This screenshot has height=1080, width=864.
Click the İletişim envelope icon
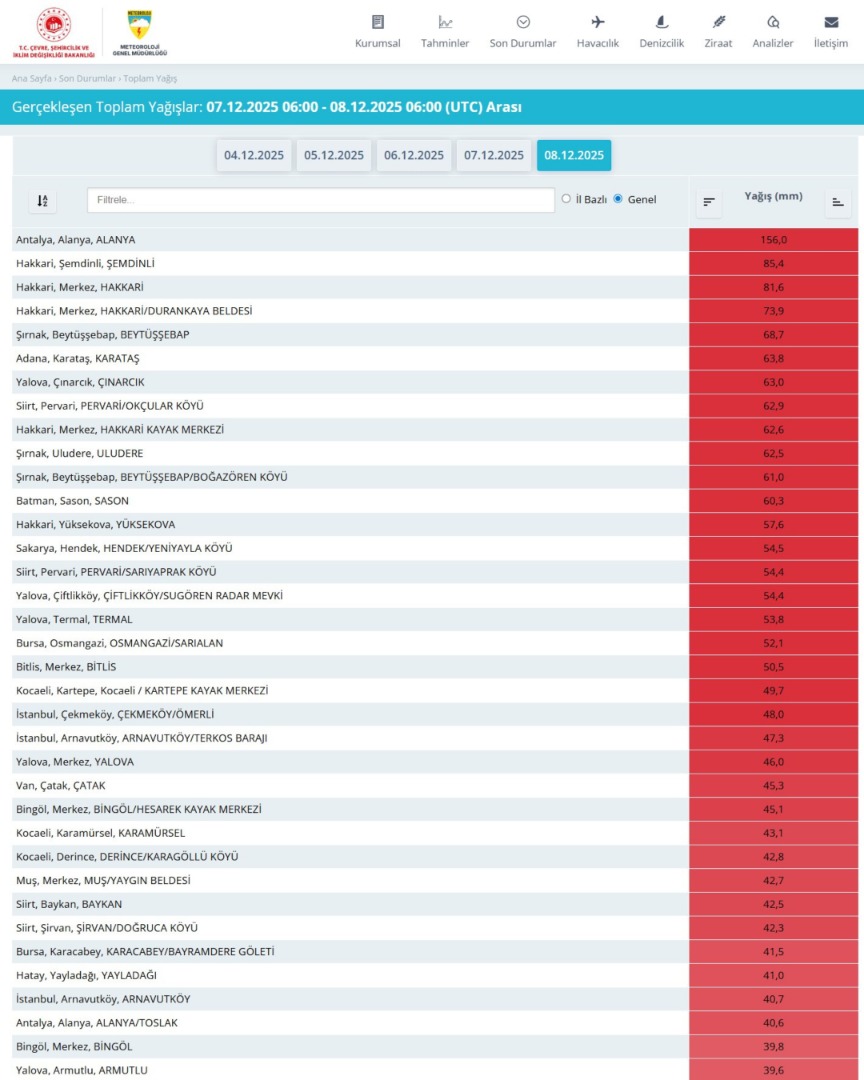point(830,22)
